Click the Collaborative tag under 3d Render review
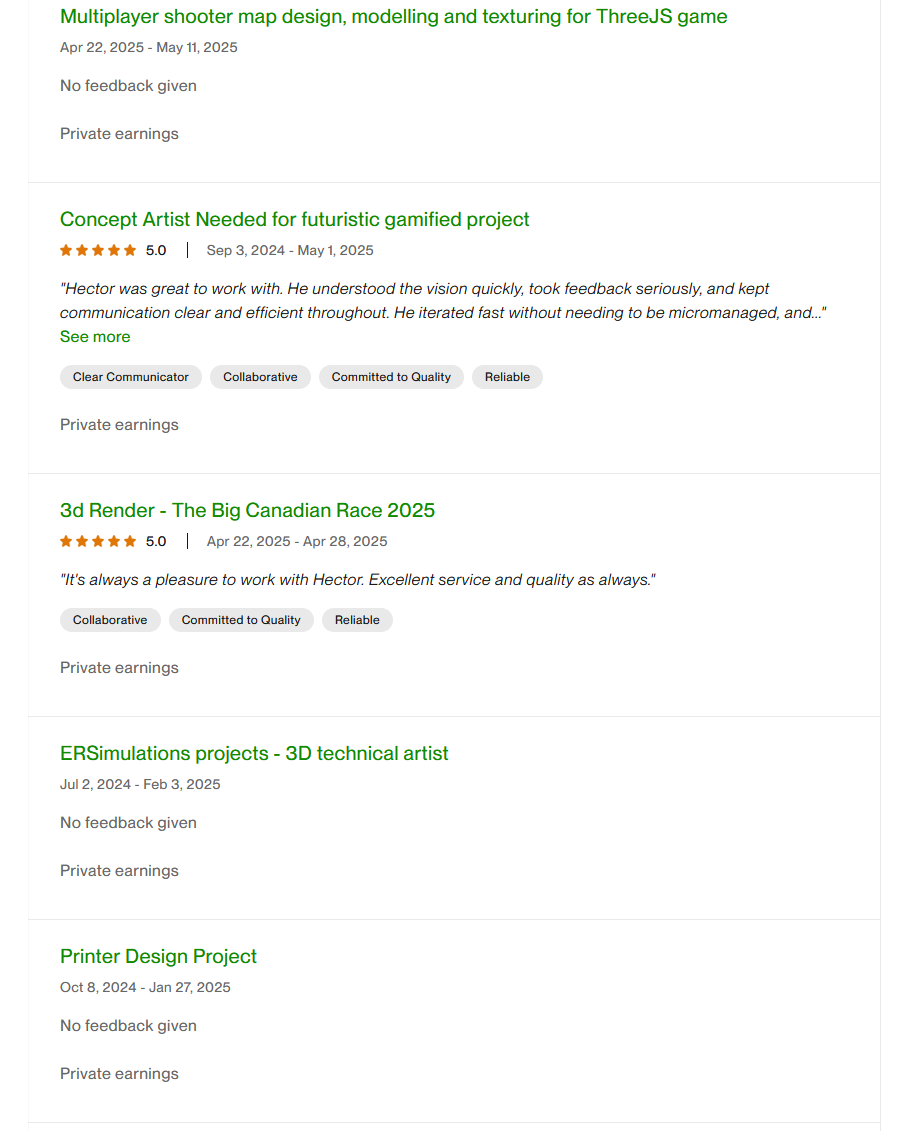The image size is (900, 1131). coord(110,620)
